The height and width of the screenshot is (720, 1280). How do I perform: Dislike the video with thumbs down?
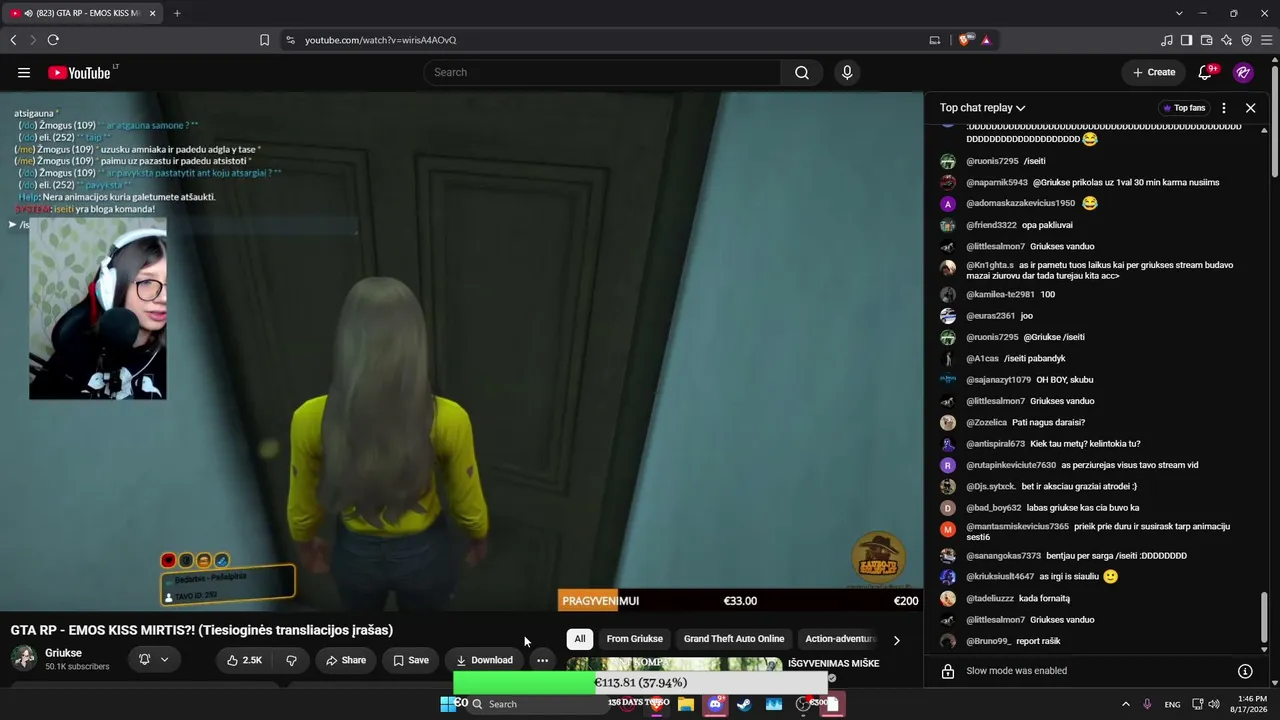(291, 660)
